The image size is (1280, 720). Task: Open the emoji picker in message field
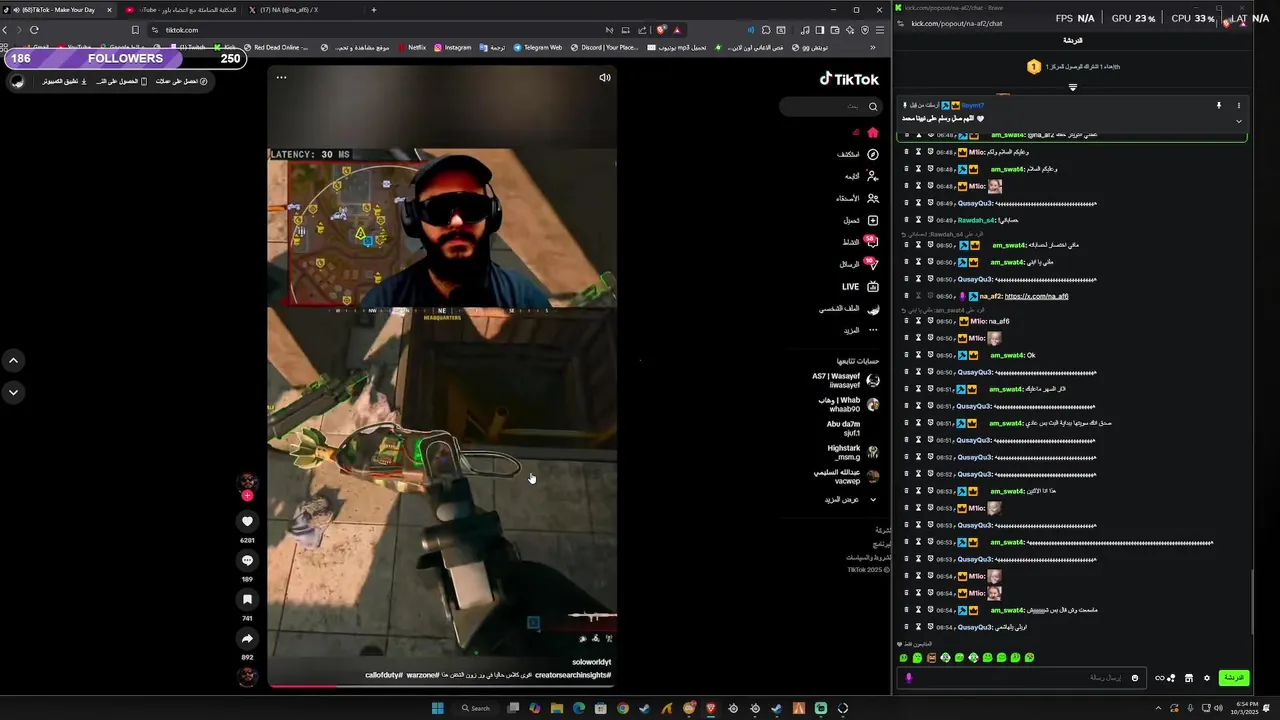point(1134,678)
